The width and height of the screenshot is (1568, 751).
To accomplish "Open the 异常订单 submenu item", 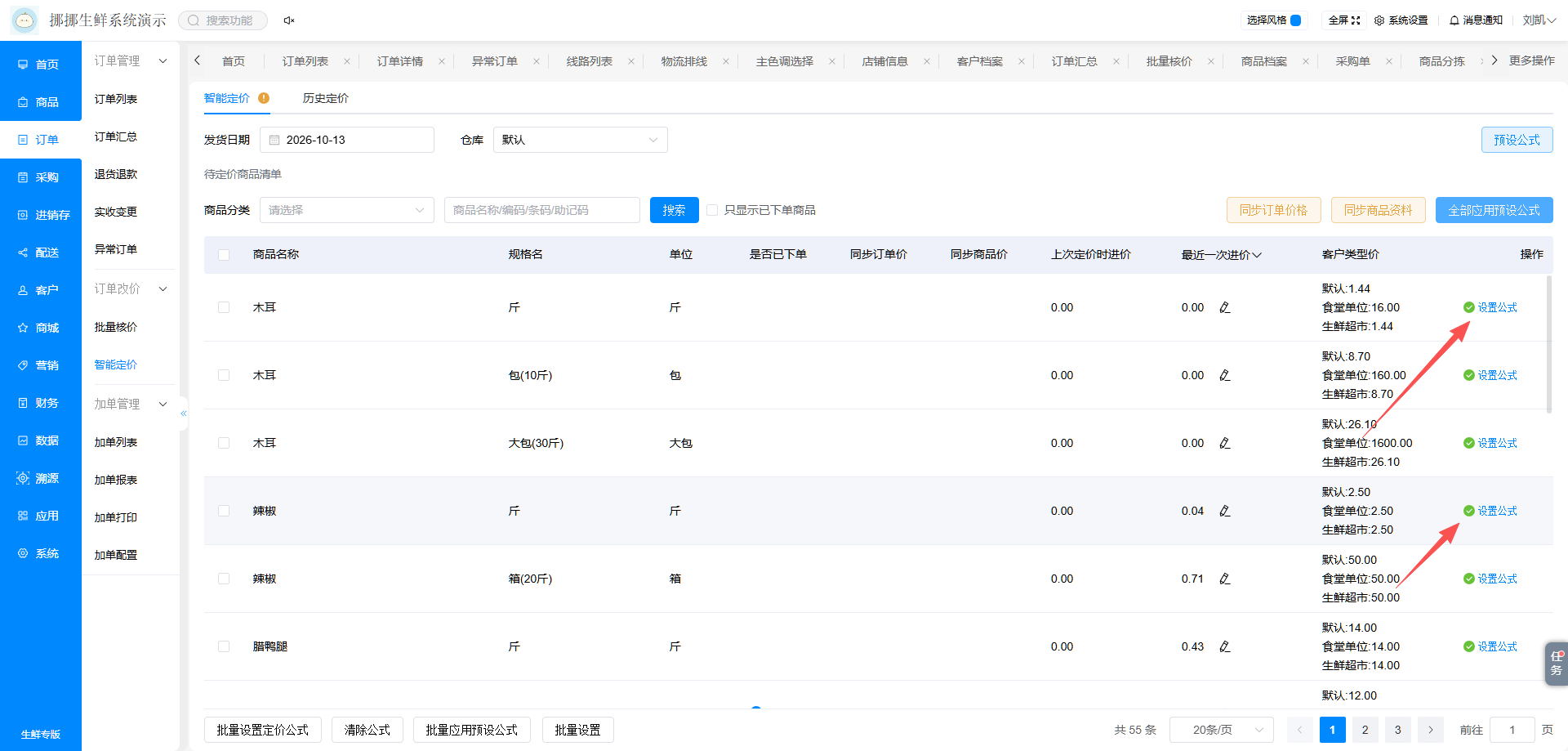I will tap(115, 249).
